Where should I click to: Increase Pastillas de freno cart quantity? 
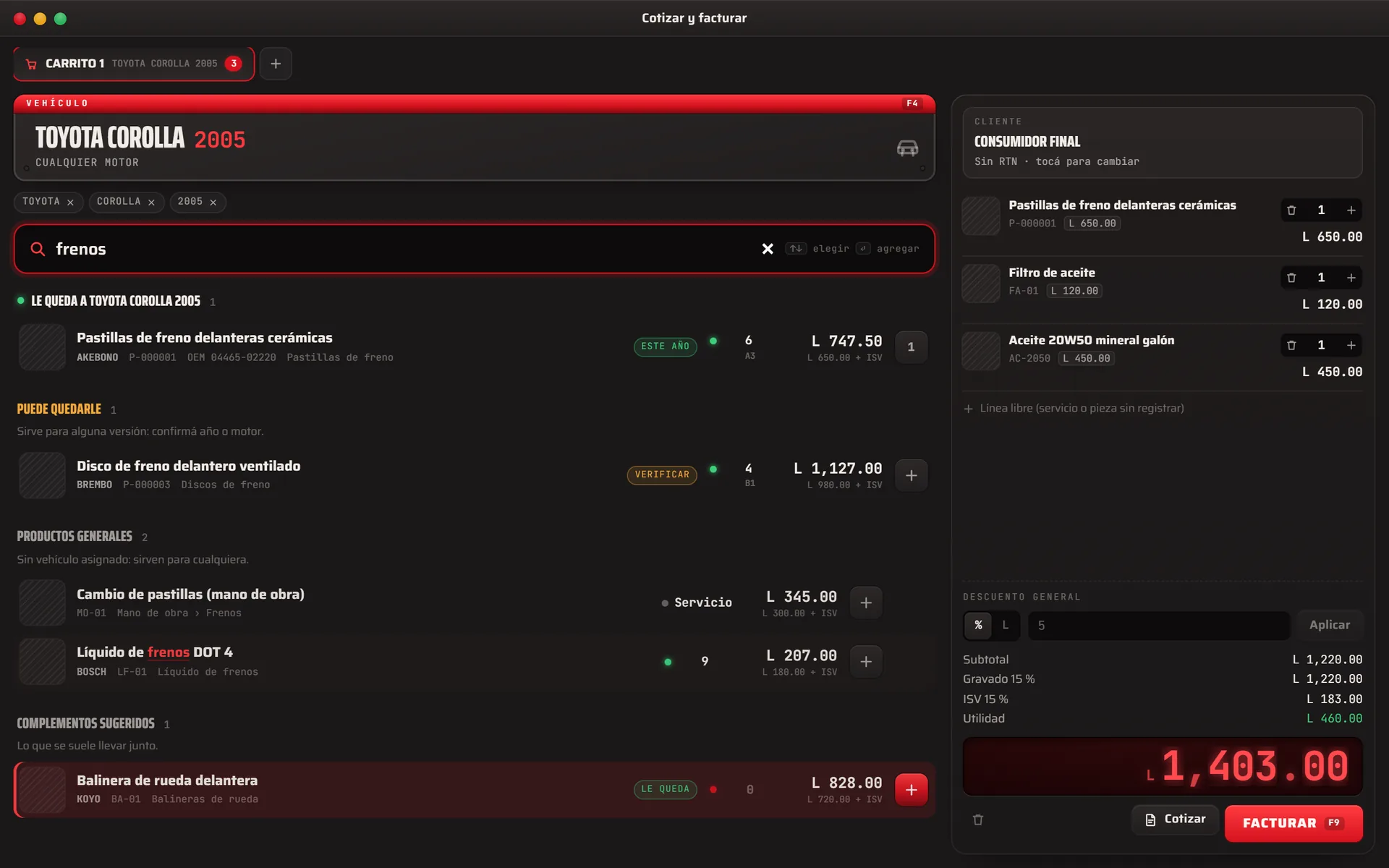pyautogui.click(x=1351, y=210)
